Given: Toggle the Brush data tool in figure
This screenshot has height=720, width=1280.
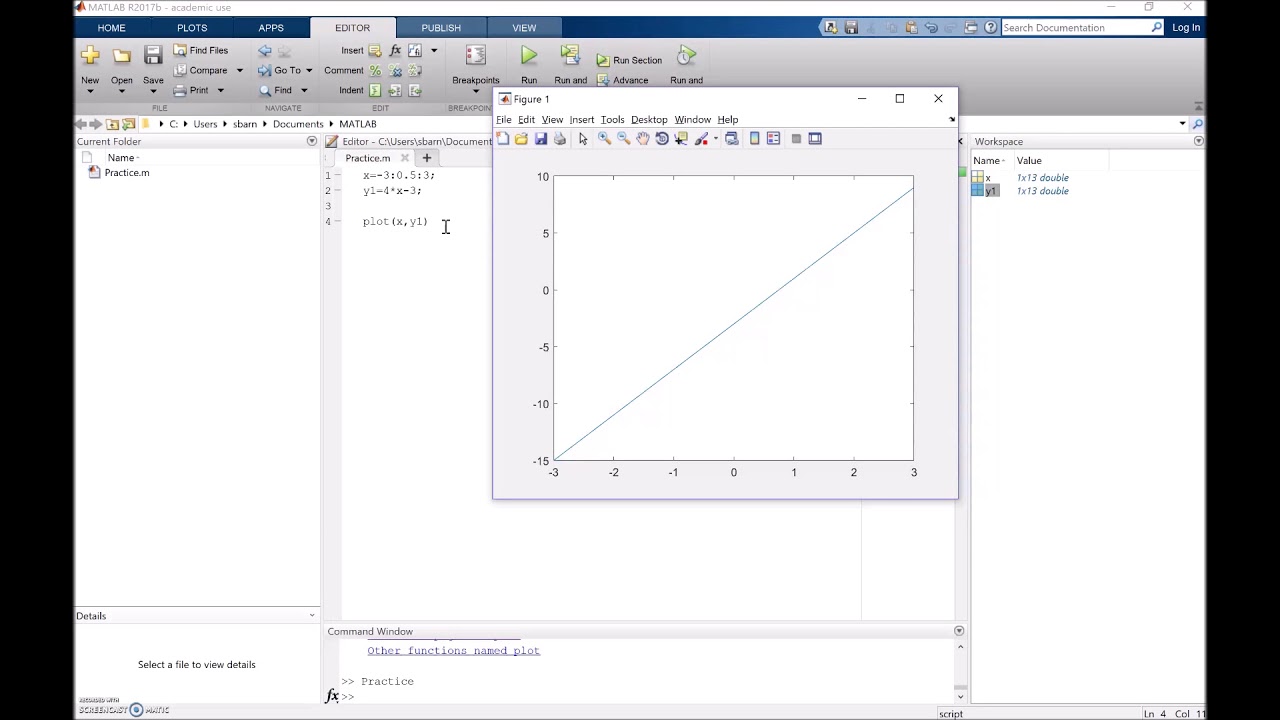Looking at the screenshot, I should (x=701, y=139).
